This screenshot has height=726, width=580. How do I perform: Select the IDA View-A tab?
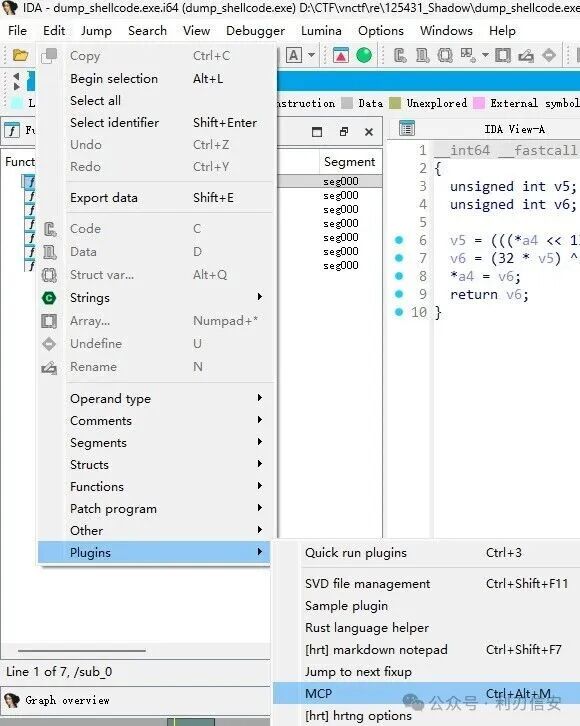(x=514, y=129)
